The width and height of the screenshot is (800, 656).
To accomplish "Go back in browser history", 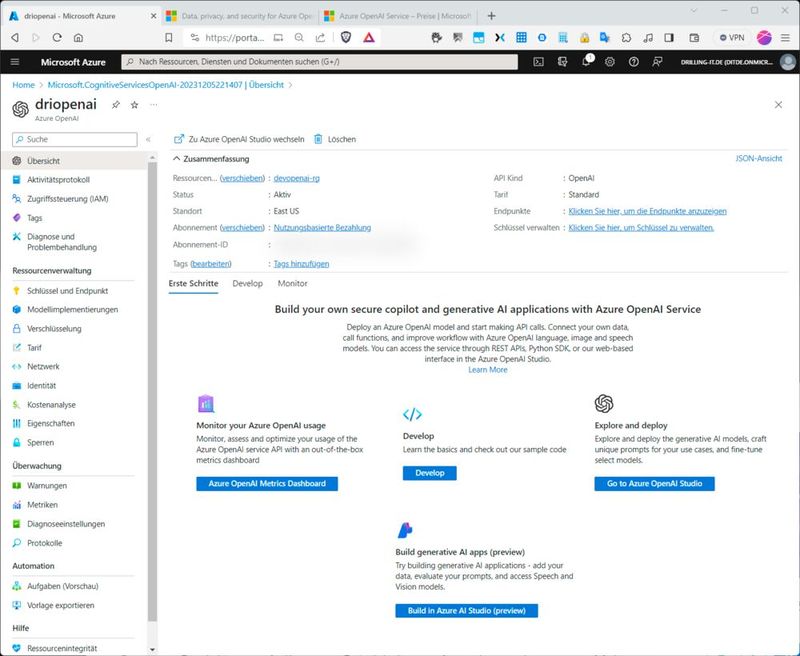I will tap(15, 37).
